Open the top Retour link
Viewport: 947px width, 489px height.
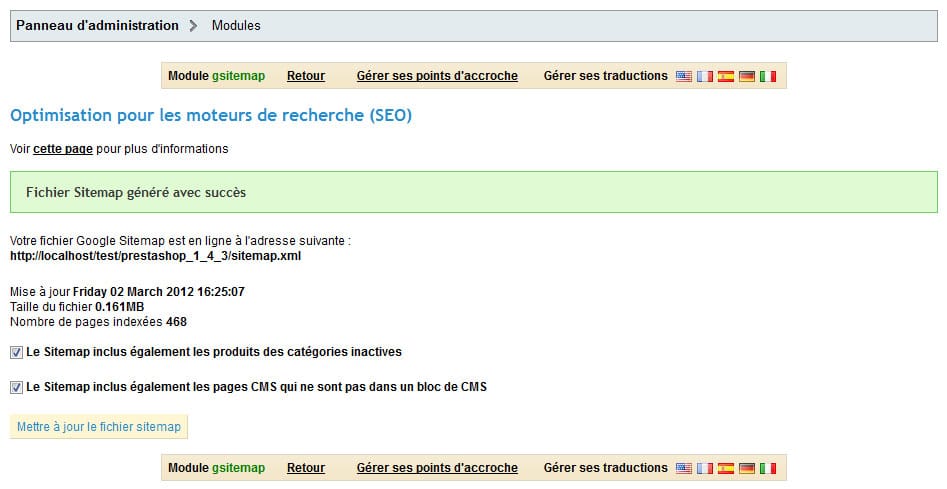point(306,76)
